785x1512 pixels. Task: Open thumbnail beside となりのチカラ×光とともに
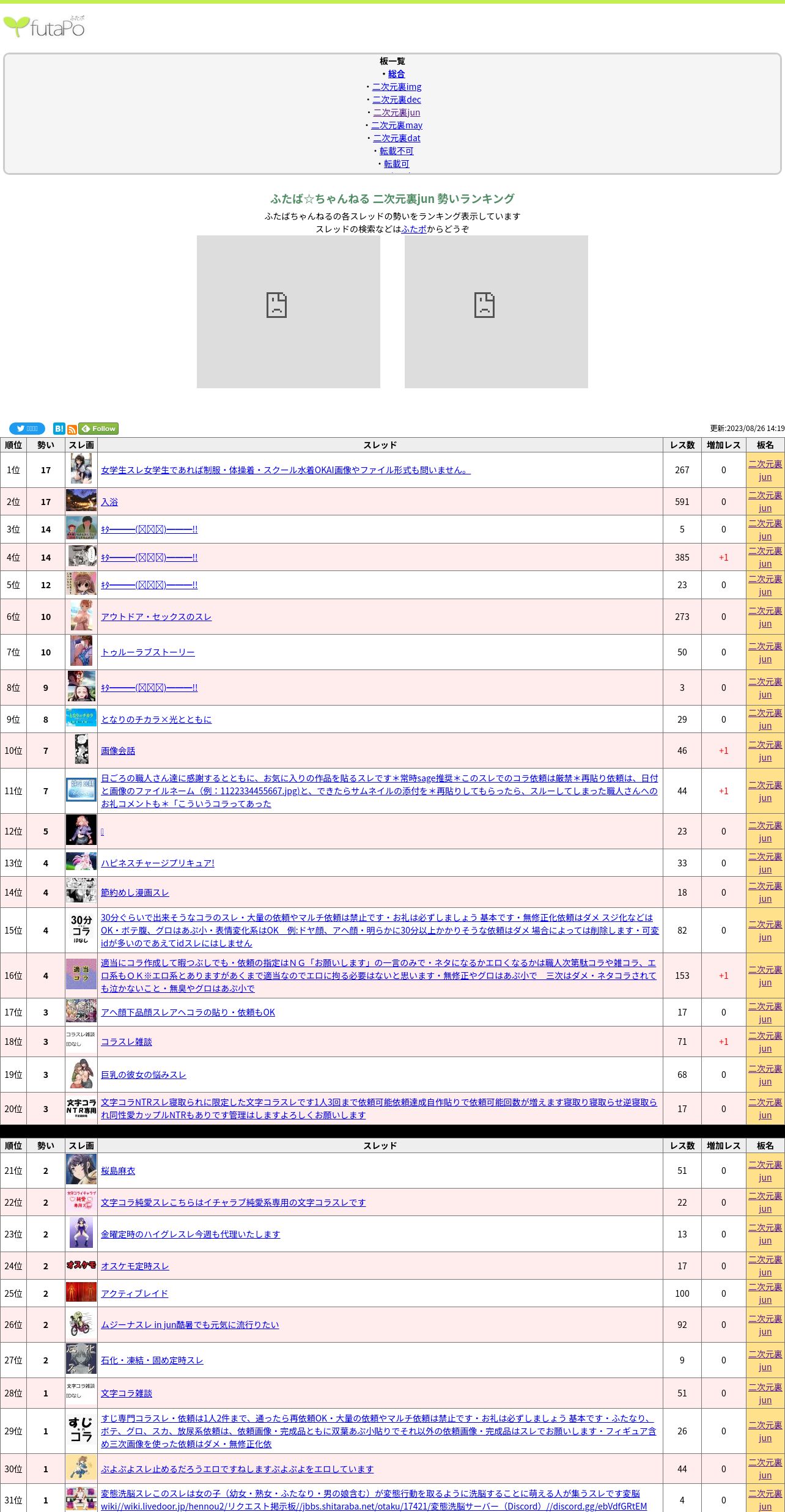coord(81,719)
